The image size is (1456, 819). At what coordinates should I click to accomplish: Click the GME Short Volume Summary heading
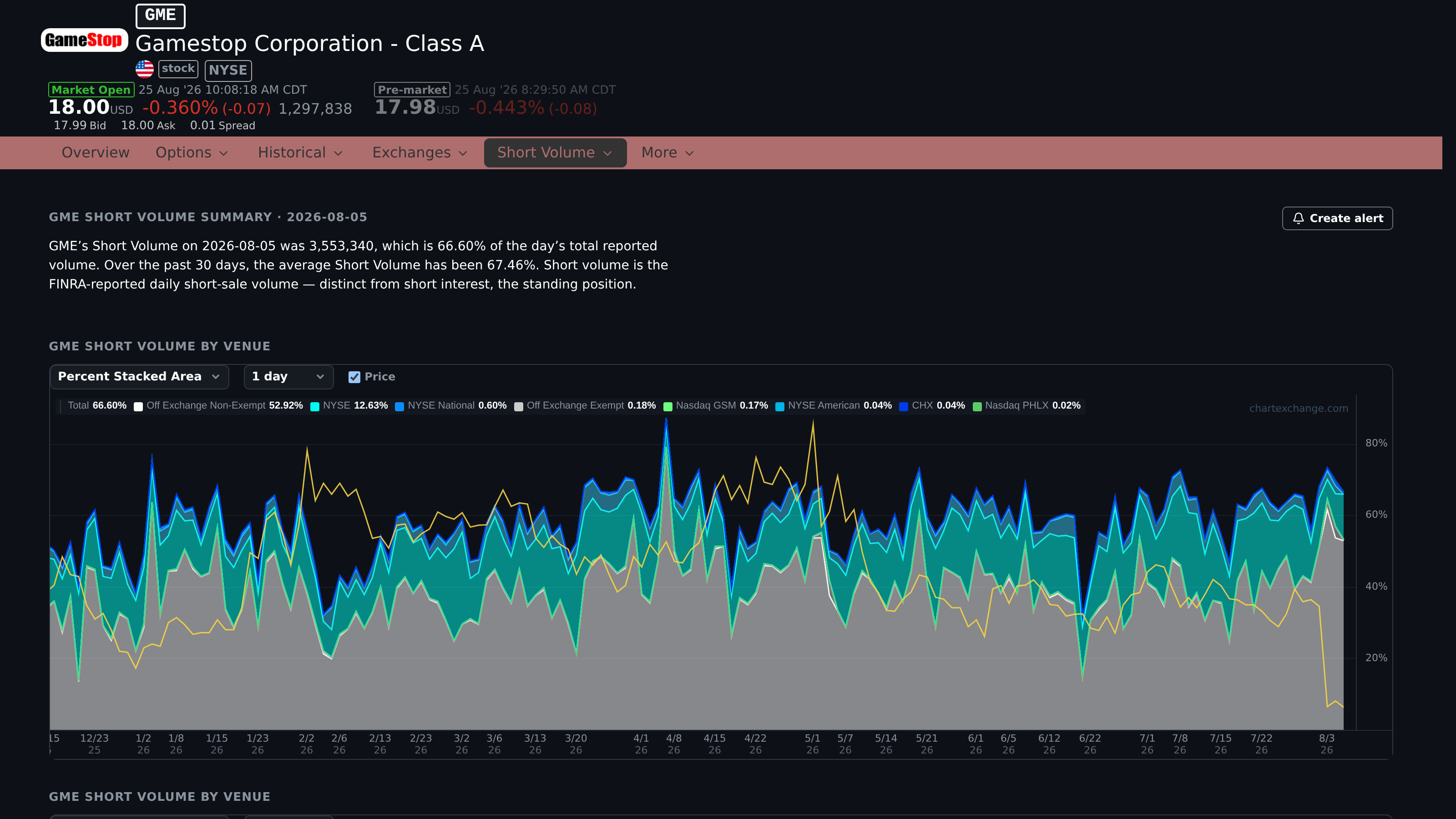click(x=208, y=217)
